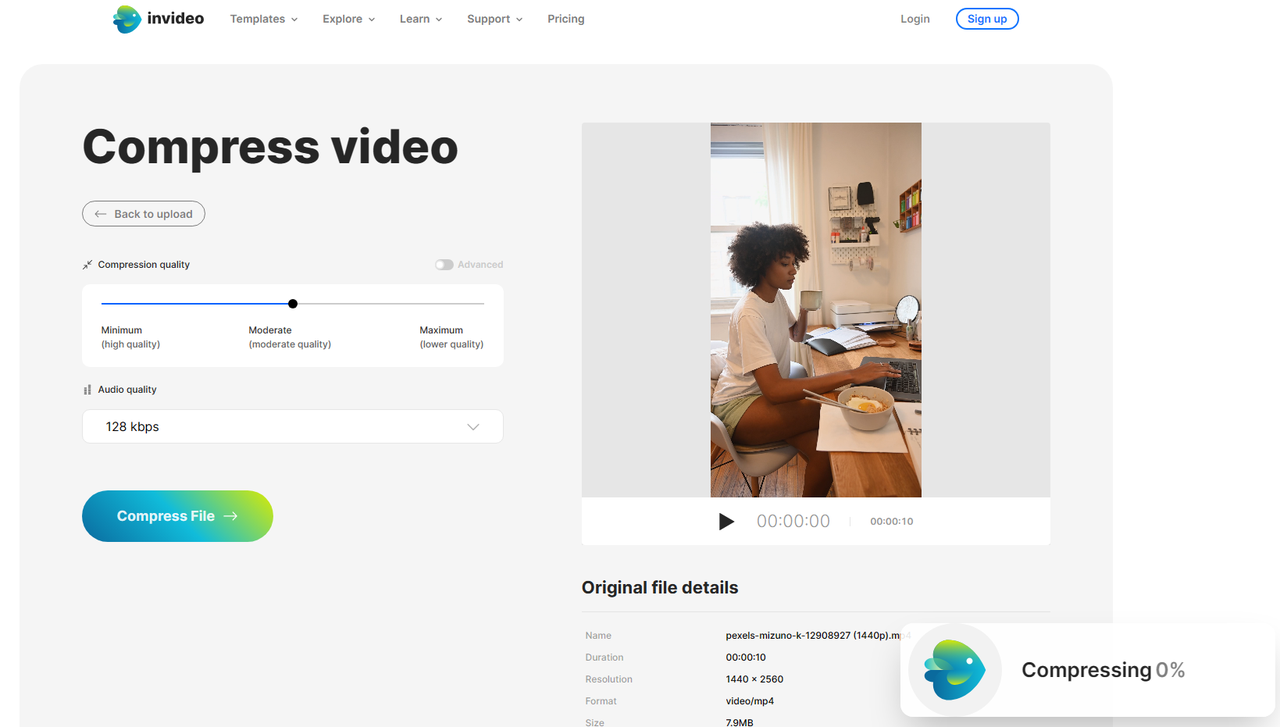Image resolution: width=1280 pixels, height=727 pixels.
Task: Open the 128 kbps audio quality dropdown
Action: point(292,426)
